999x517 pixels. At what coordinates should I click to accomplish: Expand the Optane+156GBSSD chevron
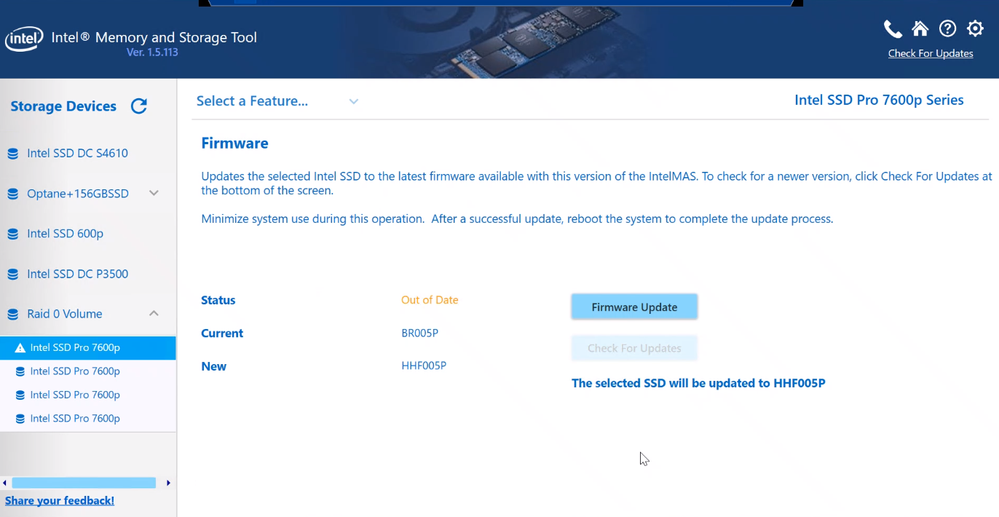coord(154,193)
